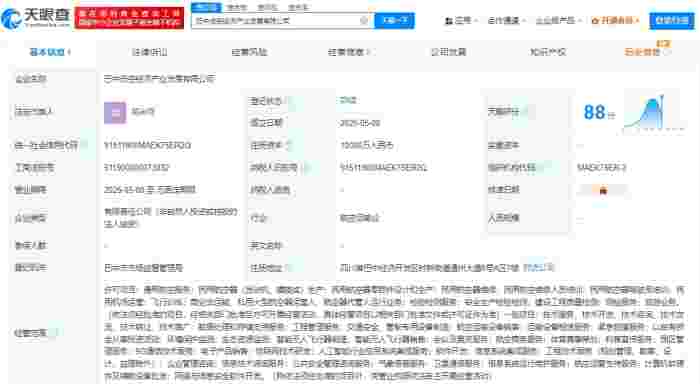Screen dimensions: 700x384
Task: Click the info icon beside 经营范围 label
Action: point(54,333)
